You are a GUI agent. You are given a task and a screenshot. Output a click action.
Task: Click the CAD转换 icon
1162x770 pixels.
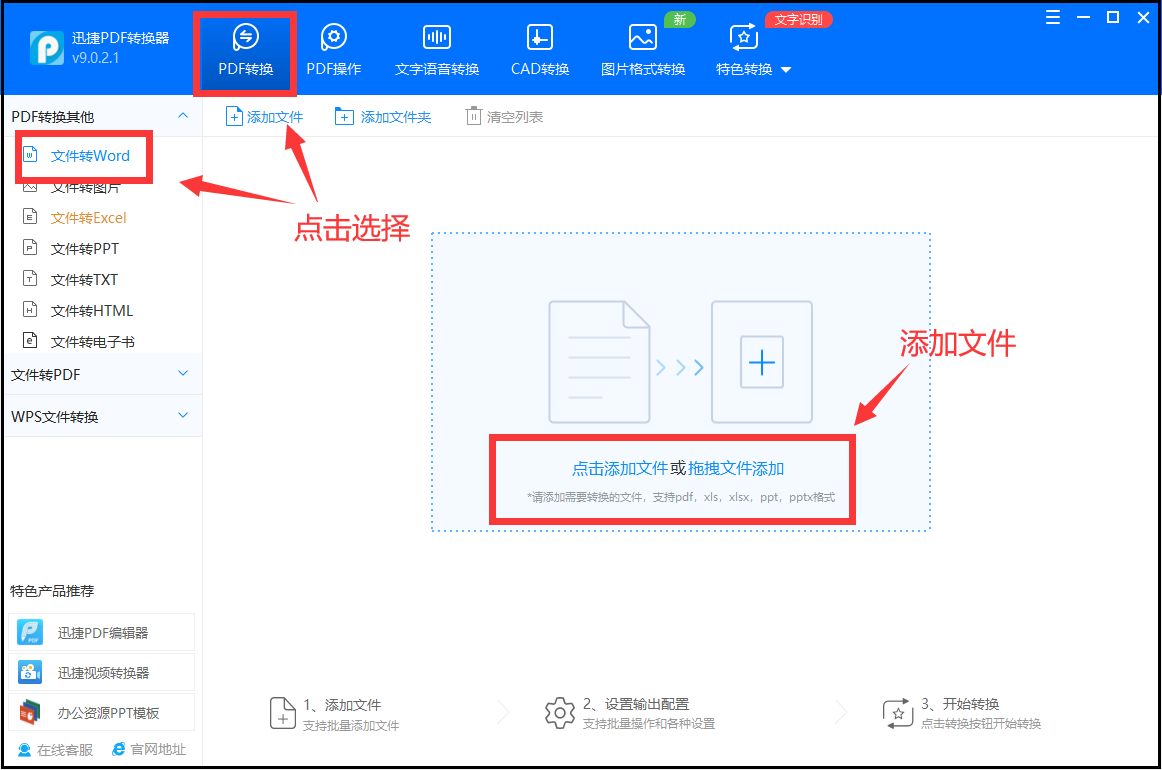(x=540, y=36)
